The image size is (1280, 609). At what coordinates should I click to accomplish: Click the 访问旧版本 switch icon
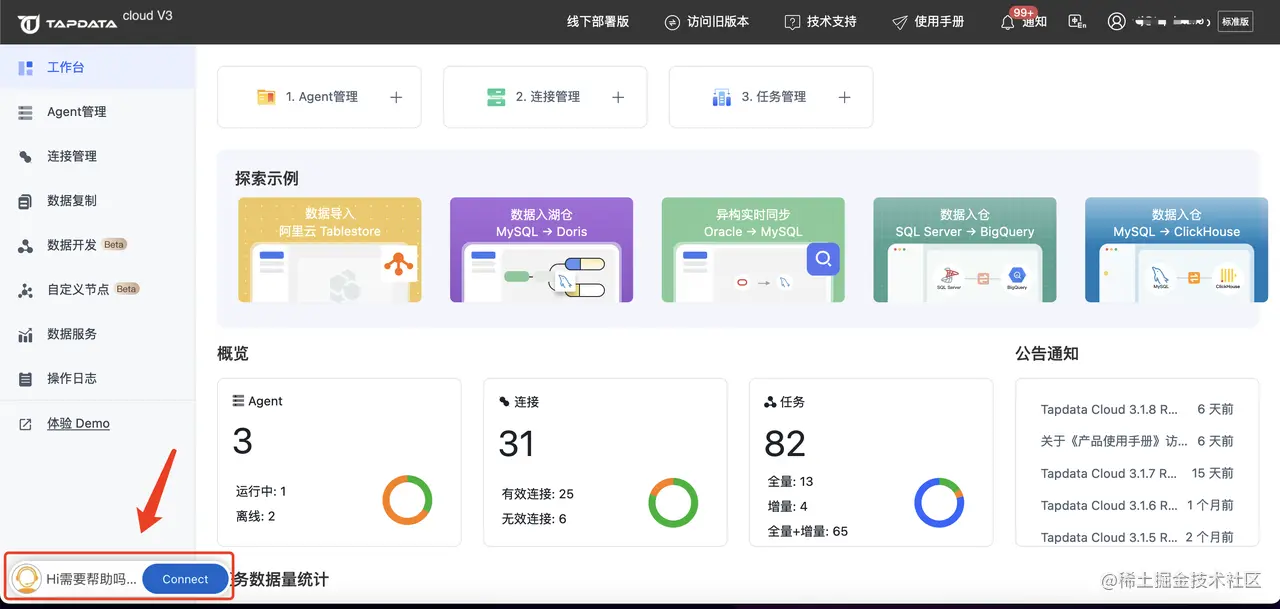point(672,22)
